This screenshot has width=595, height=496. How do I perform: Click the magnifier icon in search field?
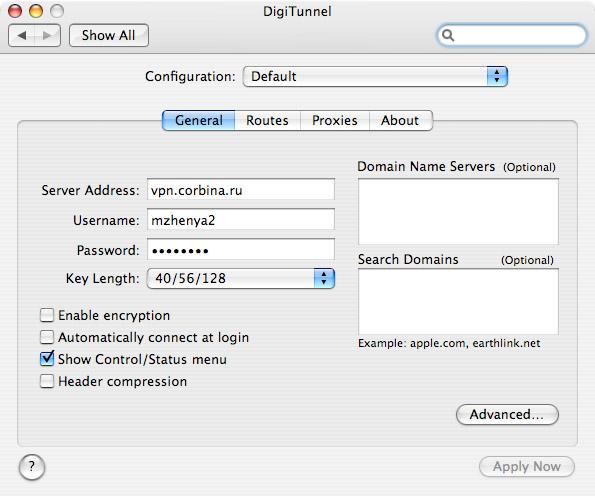click(x=448, y=35)
